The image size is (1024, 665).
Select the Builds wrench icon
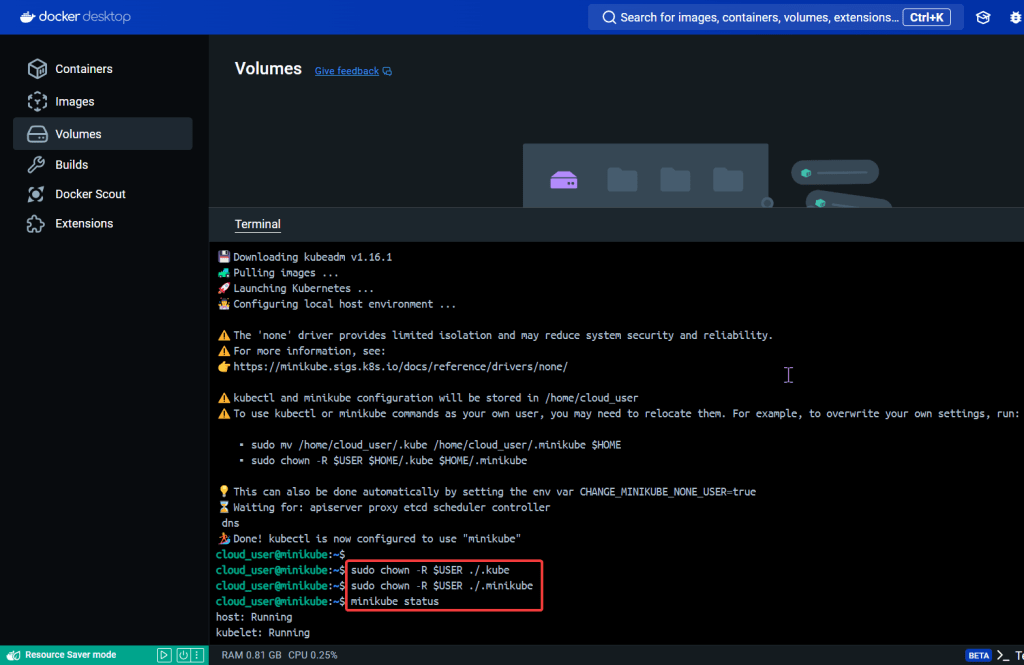pos(37,164)
